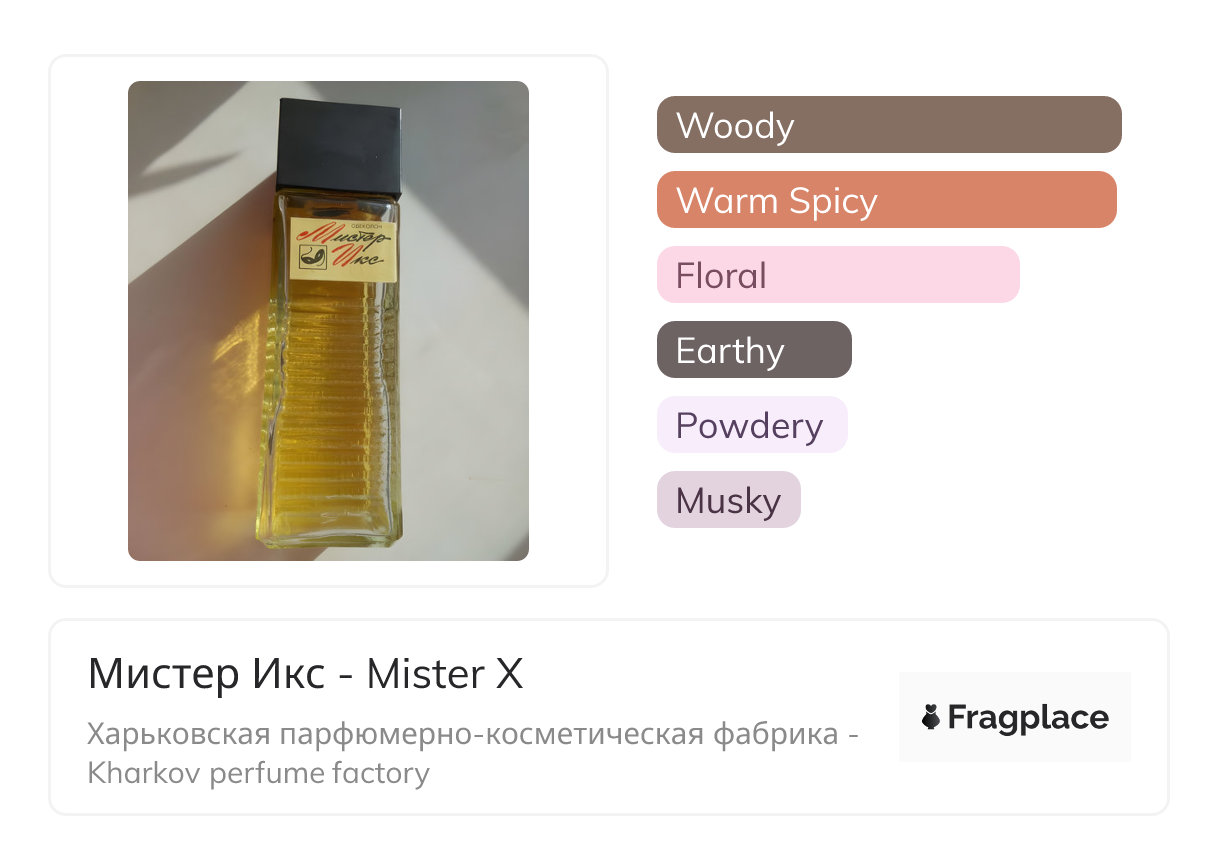Select the Musky accord bar
The width and height of the screenshot is (1218, 864).
(728, 500)
